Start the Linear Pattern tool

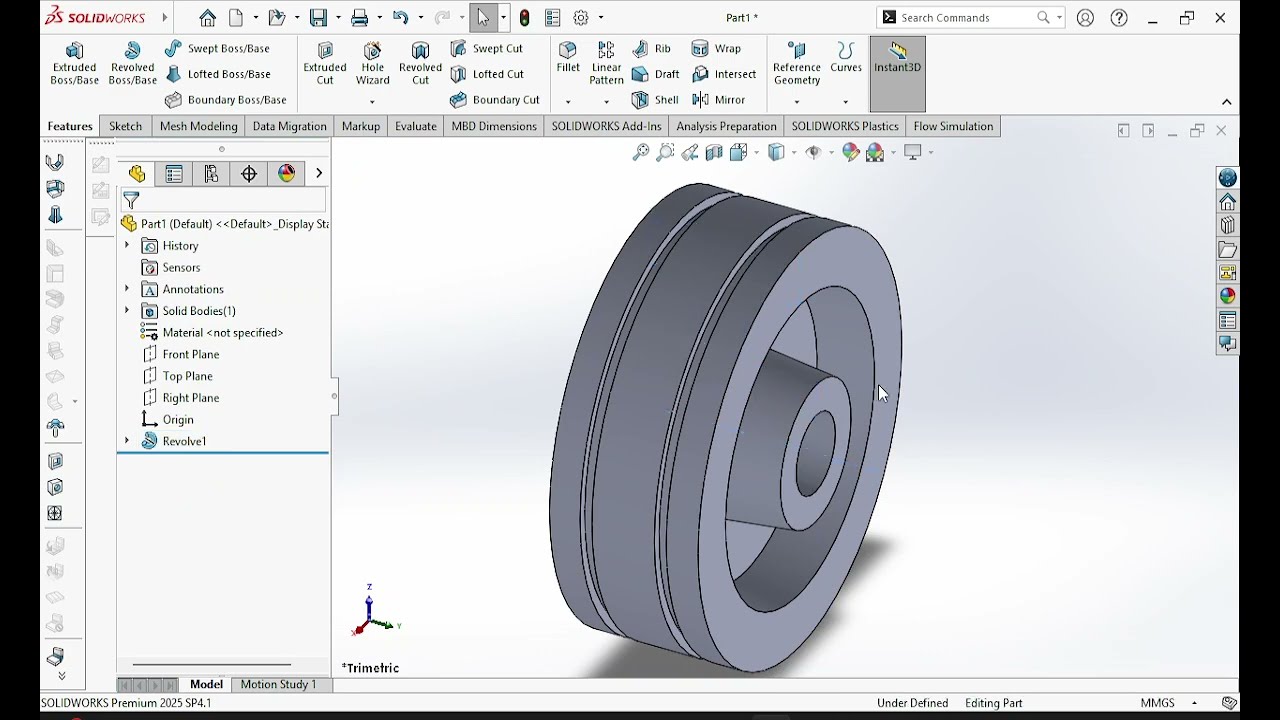(x=606, y=64)
